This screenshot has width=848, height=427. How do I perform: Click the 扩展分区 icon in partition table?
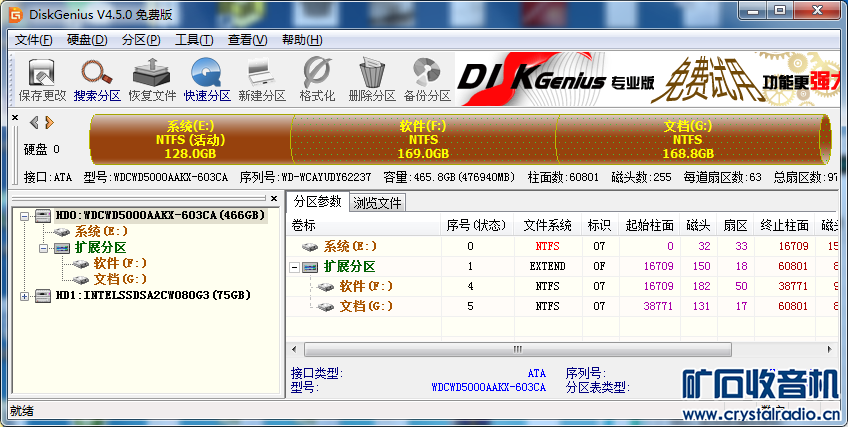tap(310, 266)
